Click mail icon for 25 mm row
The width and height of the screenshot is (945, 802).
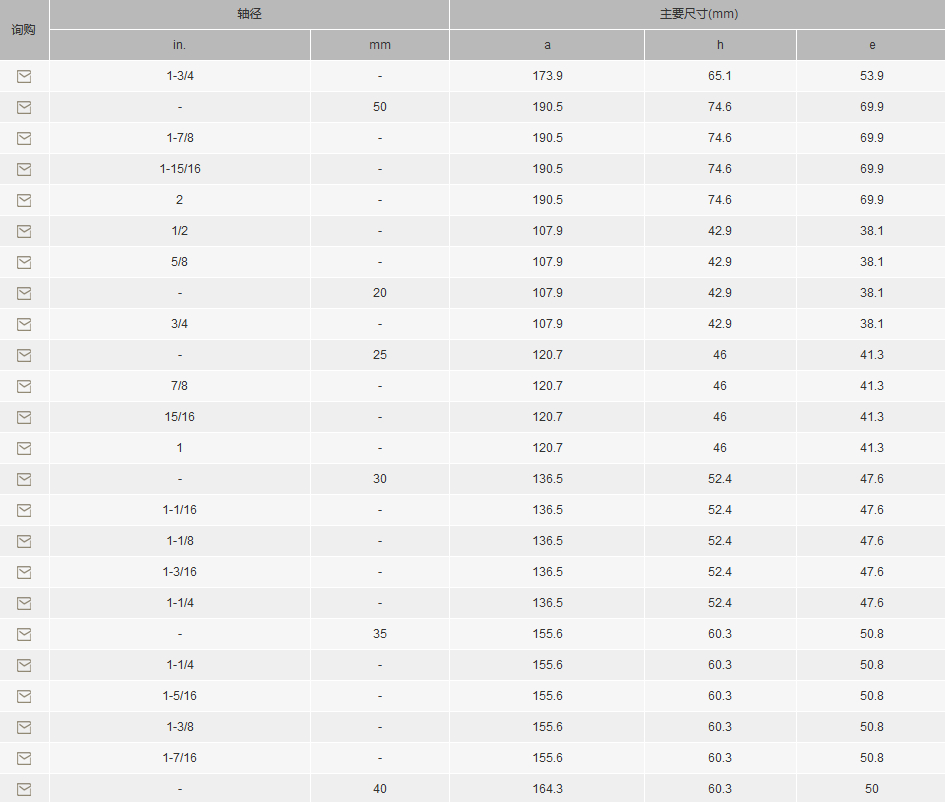point(24,355)
